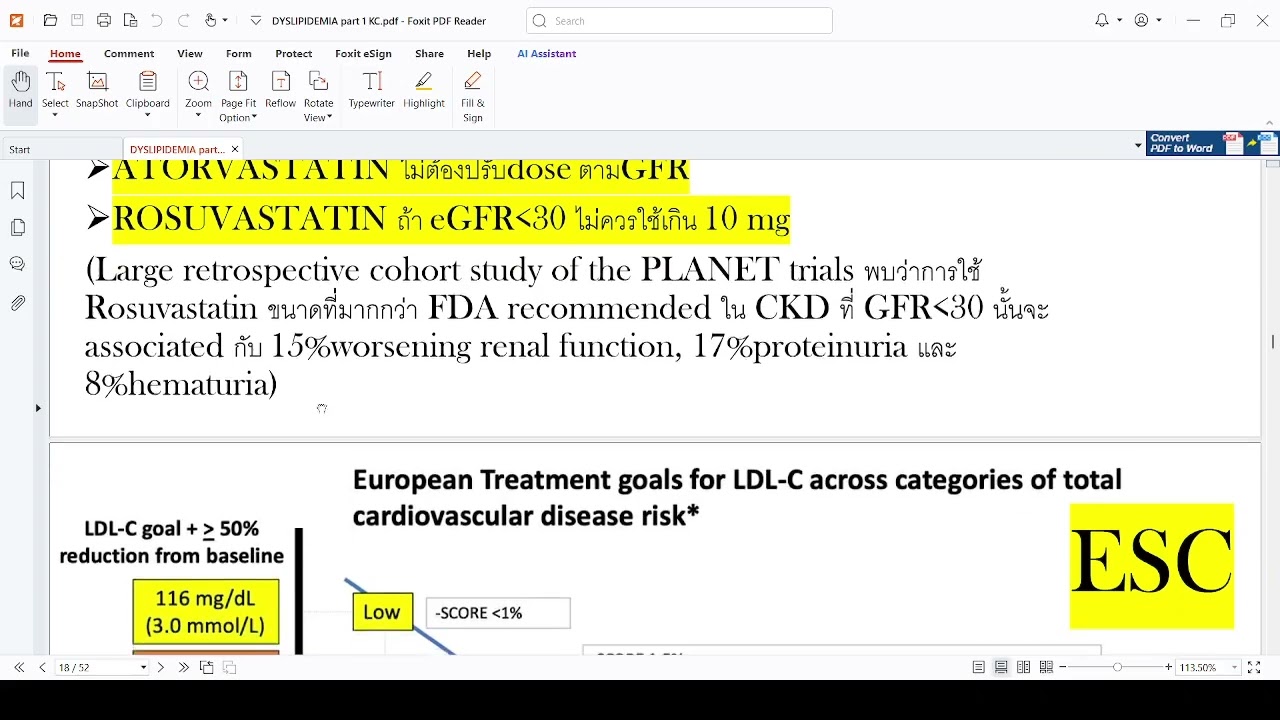Expand the Clipboard dropdown arrow
Viewport: 1280px width, 720px height.
(x=147, y=116)
